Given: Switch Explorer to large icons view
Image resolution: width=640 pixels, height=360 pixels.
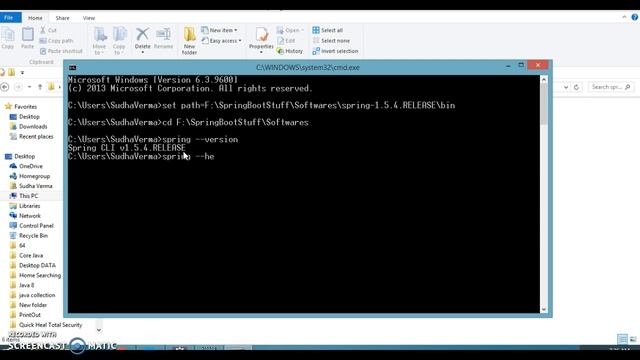Looking at the screenshot, I should tap(633, 339).
